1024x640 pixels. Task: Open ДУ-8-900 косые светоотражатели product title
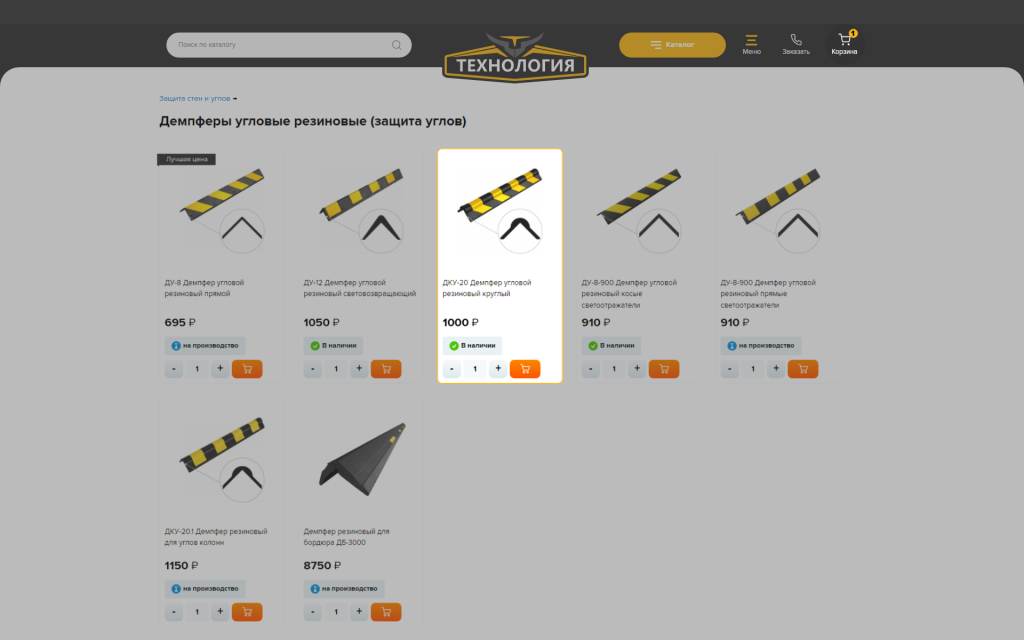click(x=629, y=294)
